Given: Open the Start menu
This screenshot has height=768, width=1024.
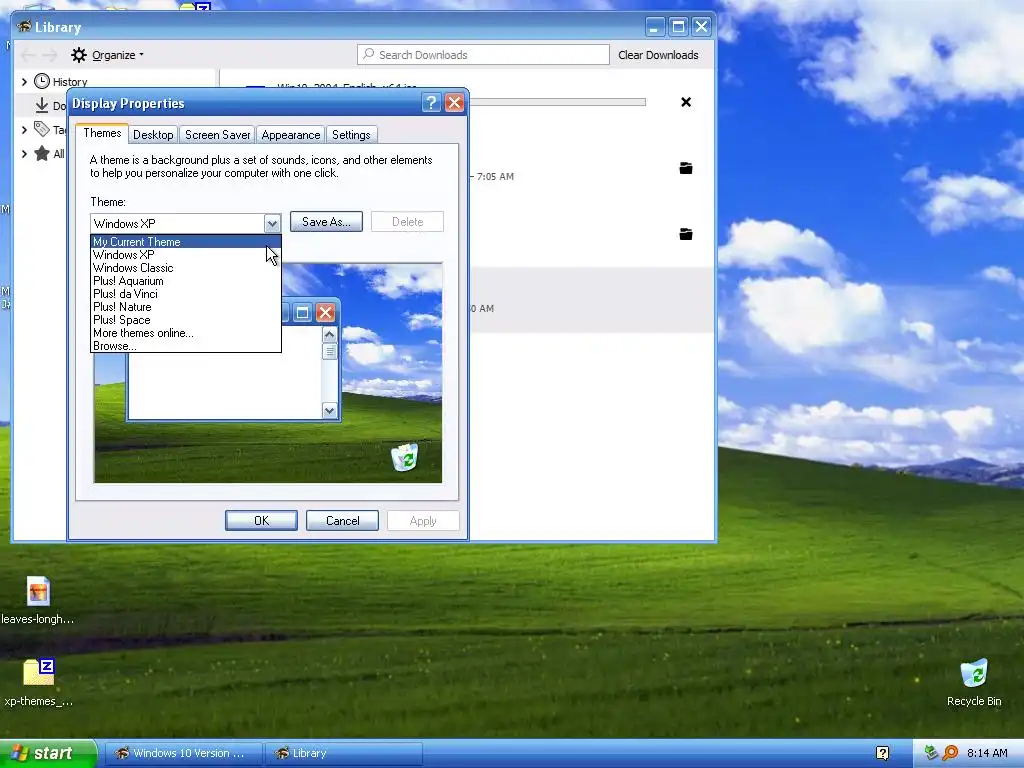Looking at the screenshot, I should (x=48, y=753).
